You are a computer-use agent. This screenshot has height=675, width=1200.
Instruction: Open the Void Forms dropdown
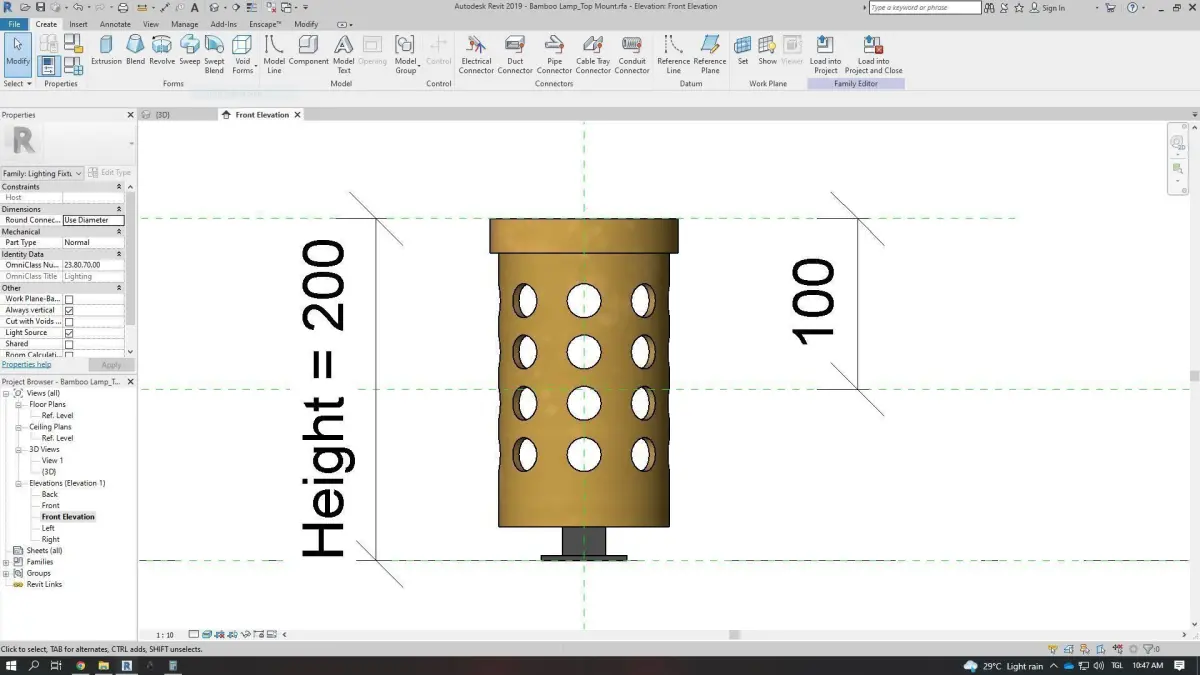point(242,55)
